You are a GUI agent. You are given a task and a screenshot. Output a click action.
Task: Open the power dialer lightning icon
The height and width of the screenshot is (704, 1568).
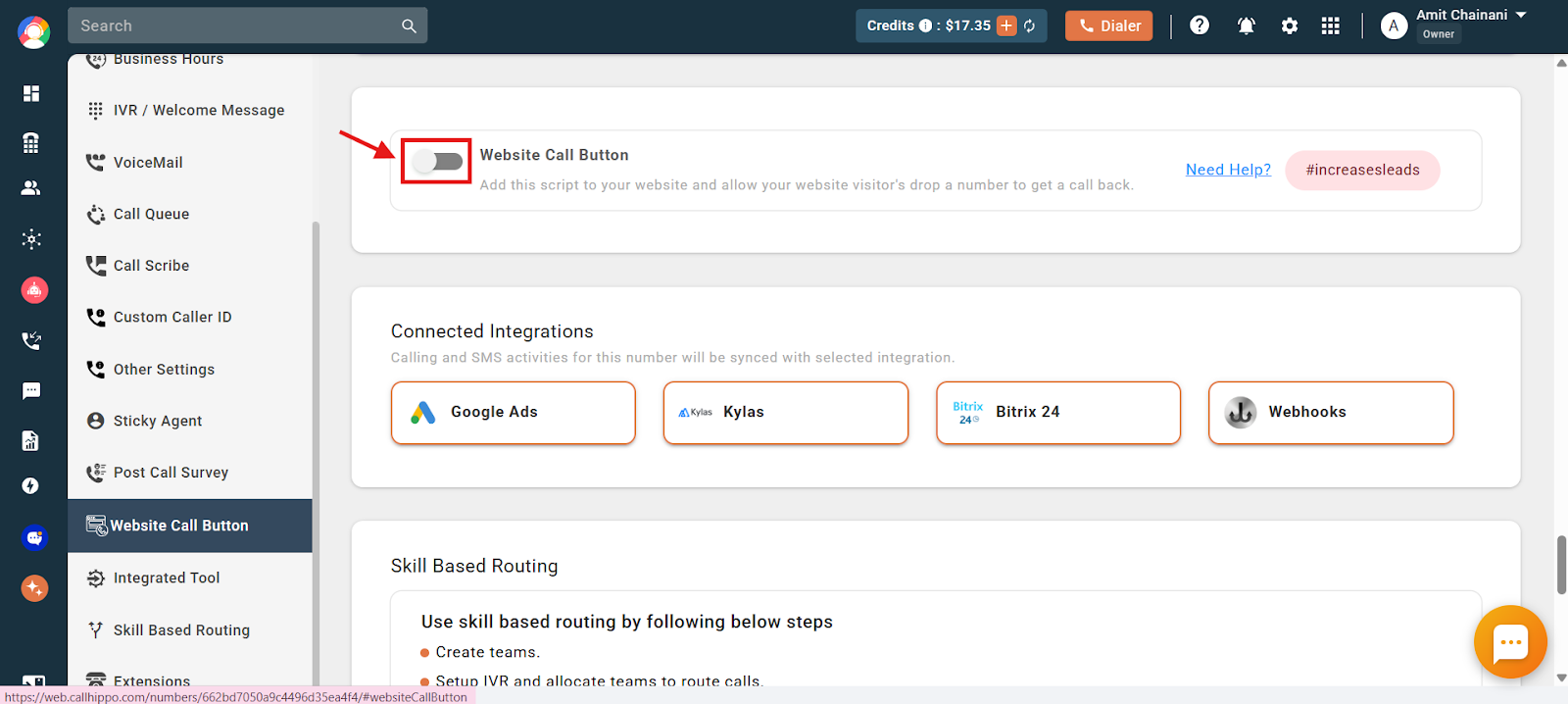pyautogui.click(x=31, y=486)
